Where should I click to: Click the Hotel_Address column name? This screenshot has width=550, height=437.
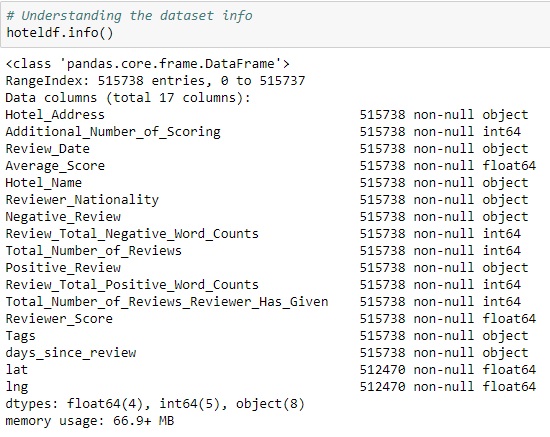55,115
